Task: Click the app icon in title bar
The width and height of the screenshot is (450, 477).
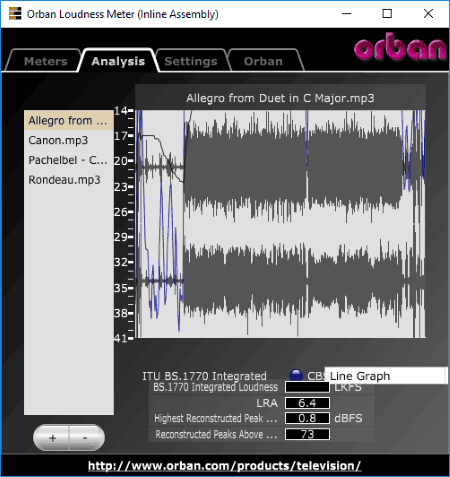Action: click(x=15, y=14)
